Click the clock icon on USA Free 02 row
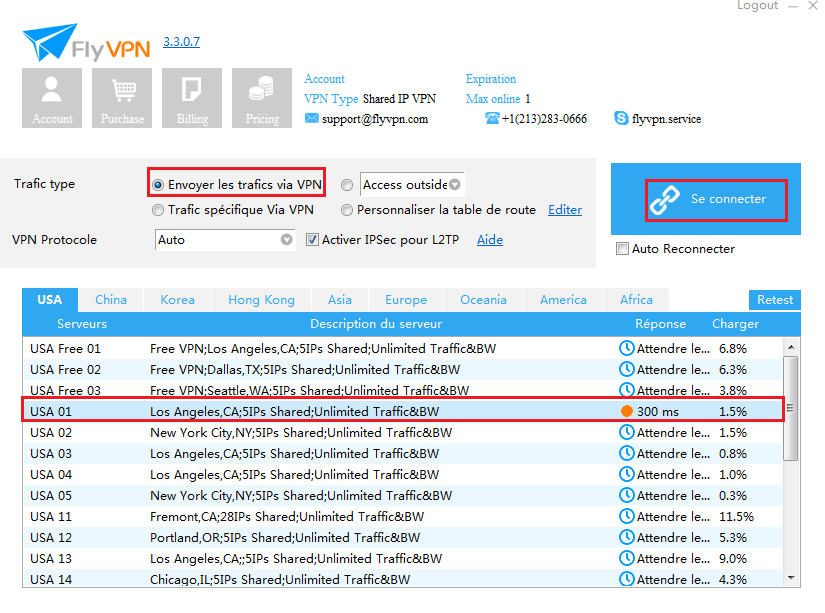The width and height of the screenshot is (825, 613). [x=626, y=369]
